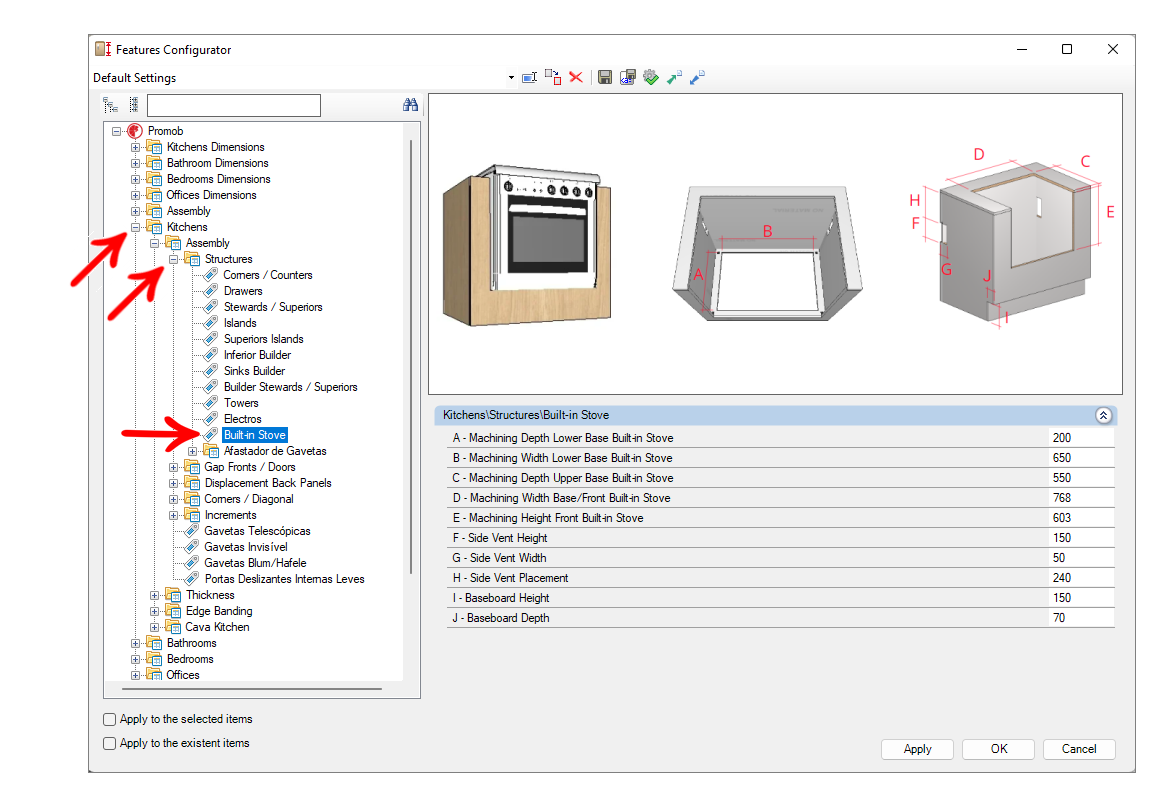Enable Apply to the existent items checkbox
This screenshot has width=1164, height=808.
pyautogui.click(x=110, y=743)
